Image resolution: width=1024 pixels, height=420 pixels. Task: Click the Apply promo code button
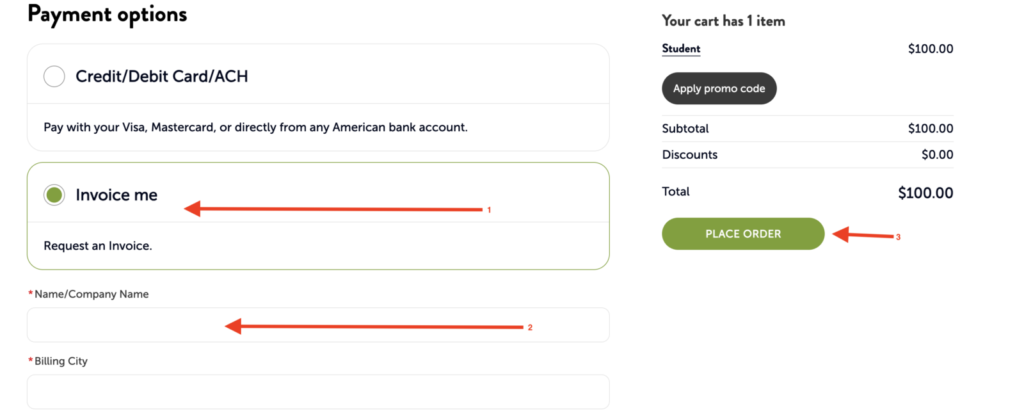[719, 89]
